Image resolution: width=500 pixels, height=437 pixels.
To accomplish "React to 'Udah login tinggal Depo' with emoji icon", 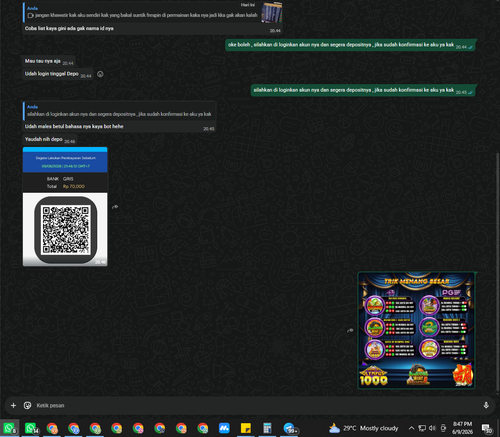I will click(x=100, y=74).
